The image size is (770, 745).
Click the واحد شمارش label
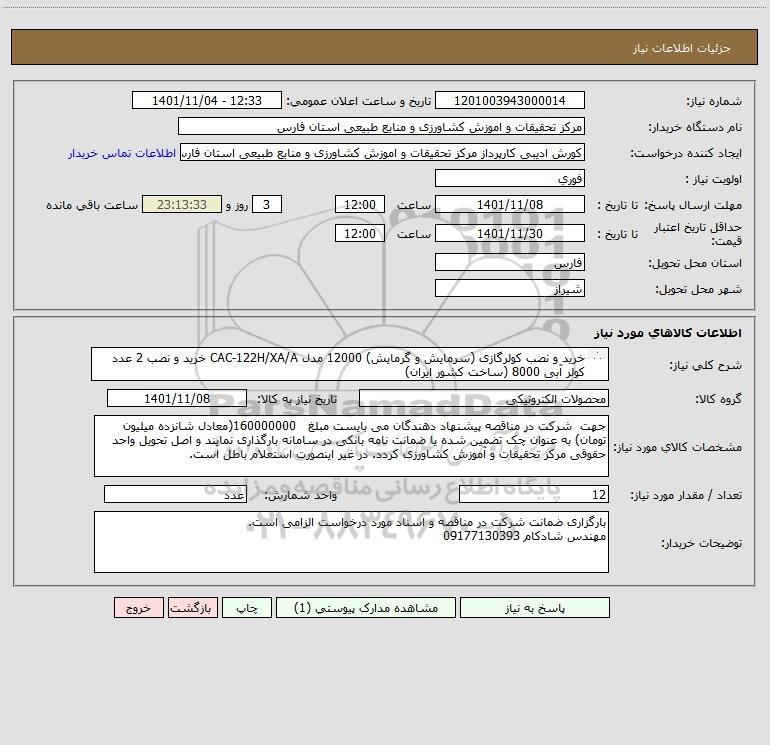(301, 496)
